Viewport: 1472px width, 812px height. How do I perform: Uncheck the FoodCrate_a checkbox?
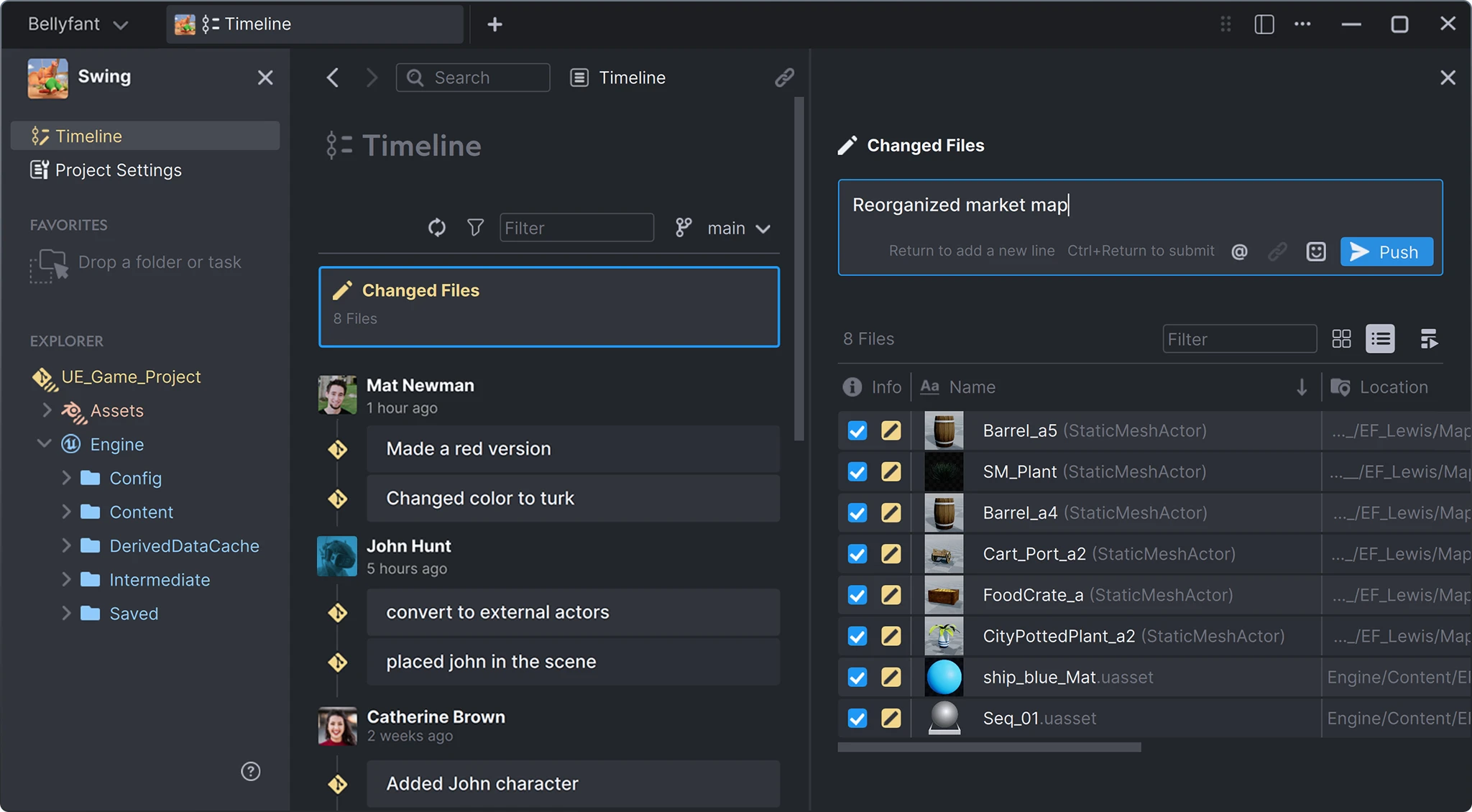coord(856,595)
